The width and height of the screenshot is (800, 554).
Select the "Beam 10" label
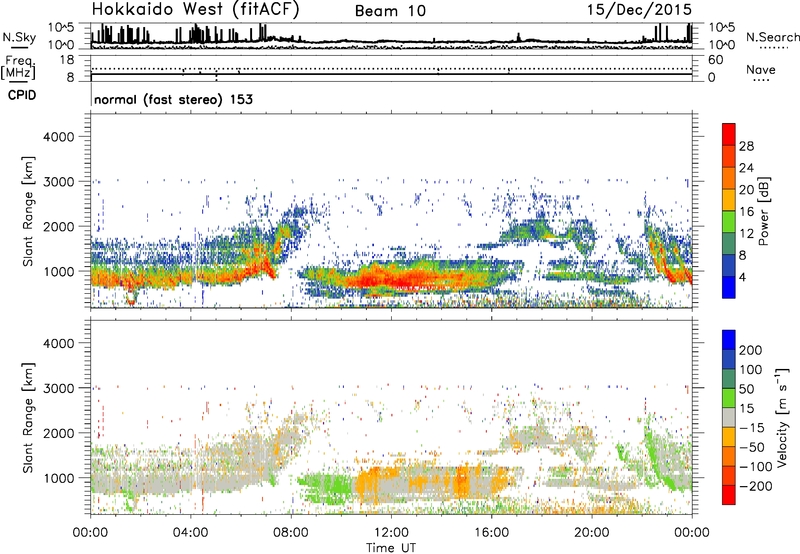[390, 11]
